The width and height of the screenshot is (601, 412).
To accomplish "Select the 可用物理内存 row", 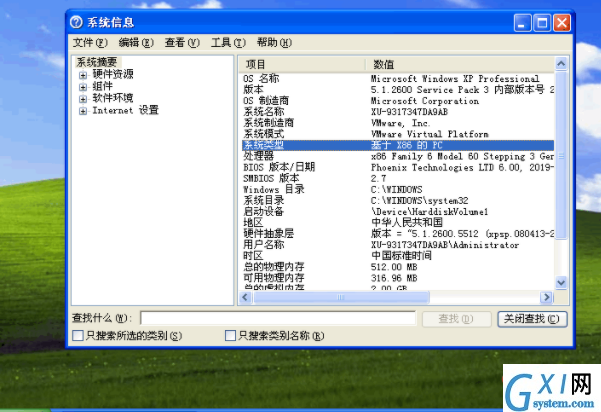I will 398,278.
